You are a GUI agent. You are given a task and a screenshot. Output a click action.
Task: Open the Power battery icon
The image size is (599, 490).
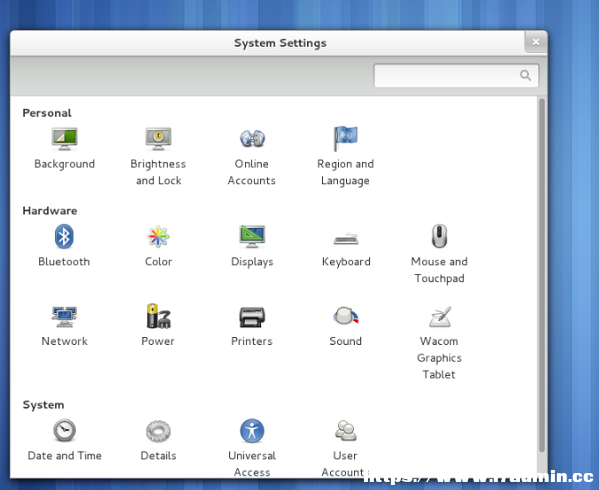point(158,316)
